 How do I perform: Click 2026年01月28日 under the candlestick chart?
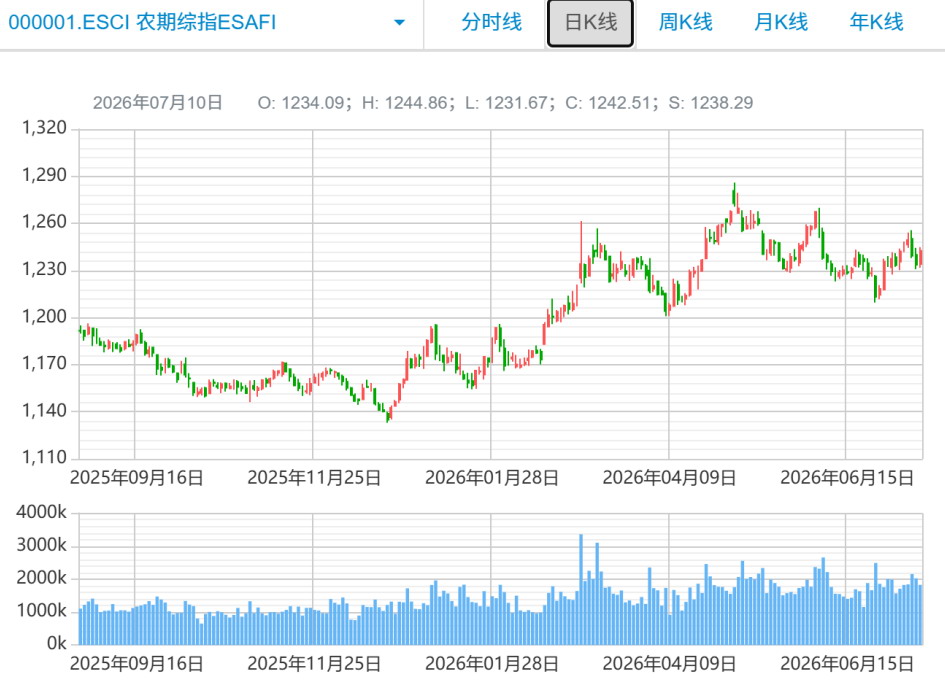point(492,478)
